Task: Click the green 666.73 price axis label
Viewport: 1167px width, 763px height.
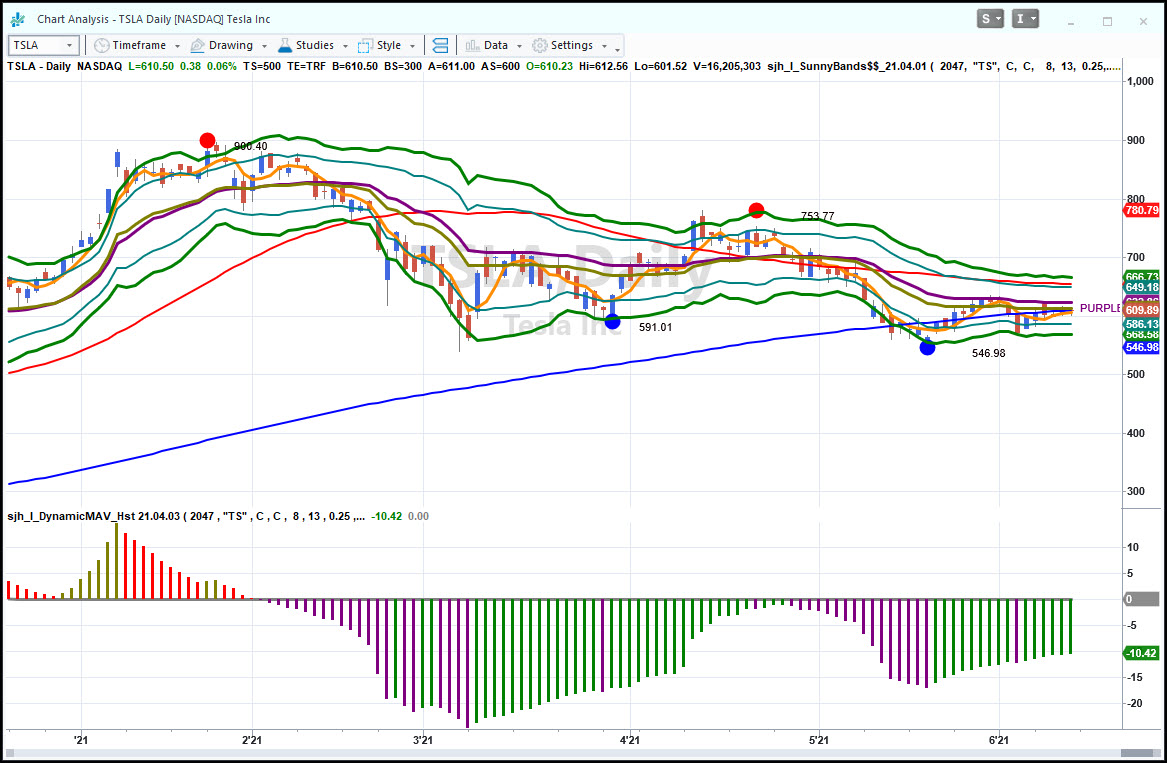Action: click(1141, 276)
